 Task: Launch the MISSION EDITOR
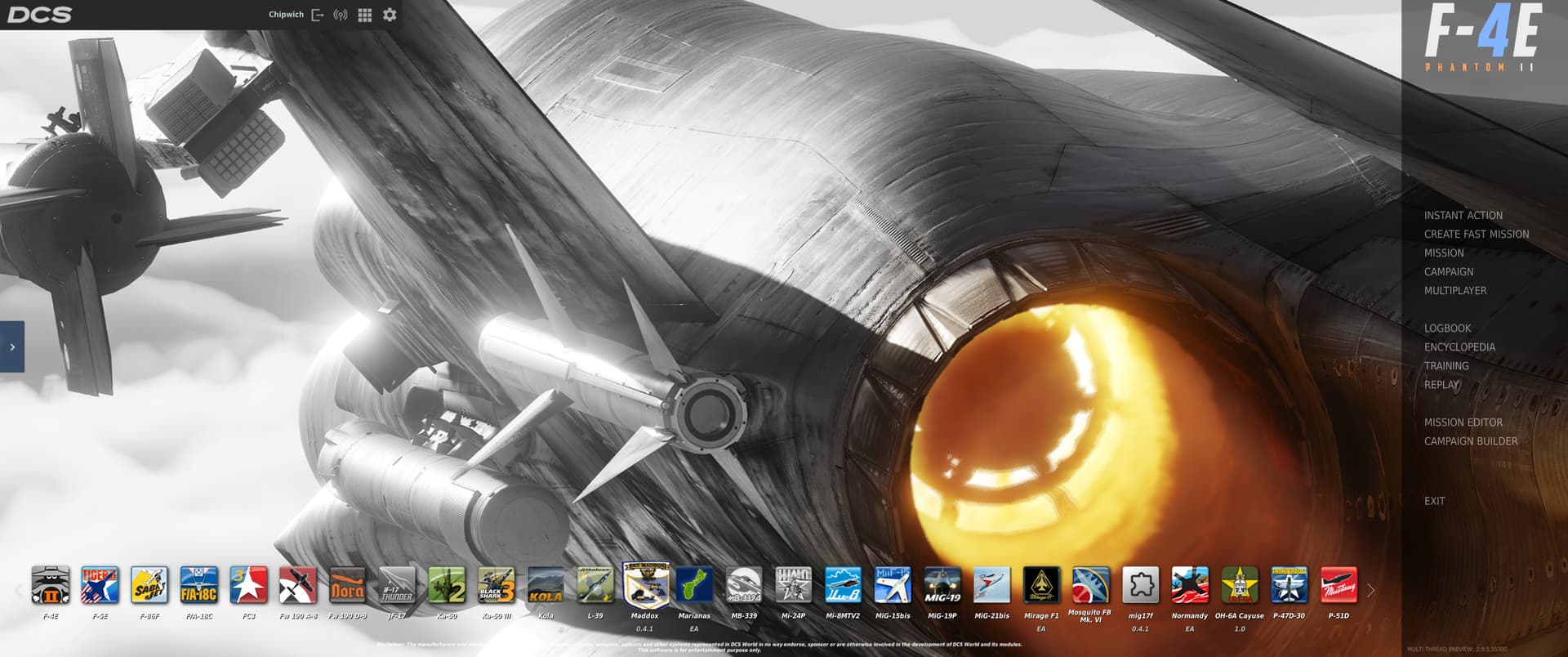point(1463,422)
